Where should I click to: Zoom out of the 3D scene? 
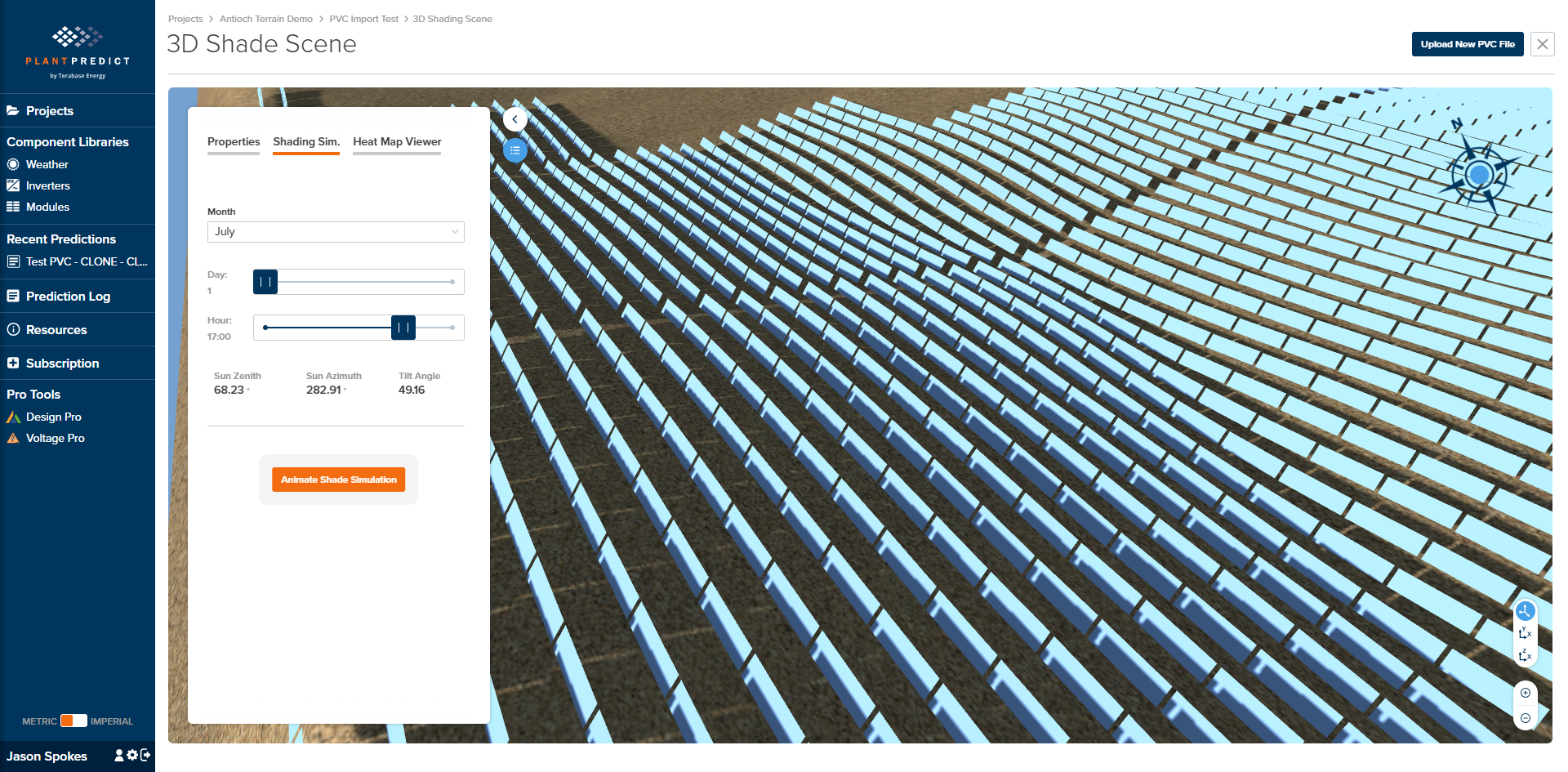coord(1525,718)
